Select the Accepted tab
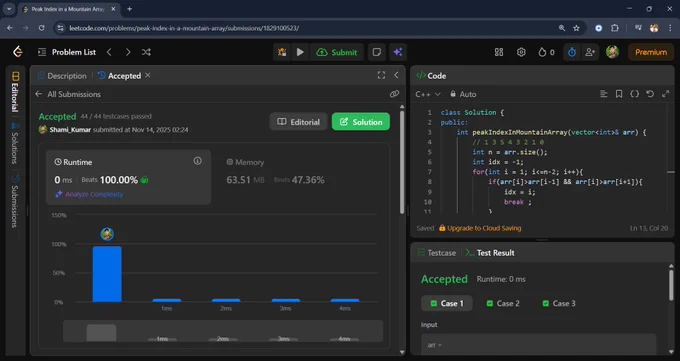This screenshot has height=361, width=680. 119,75
